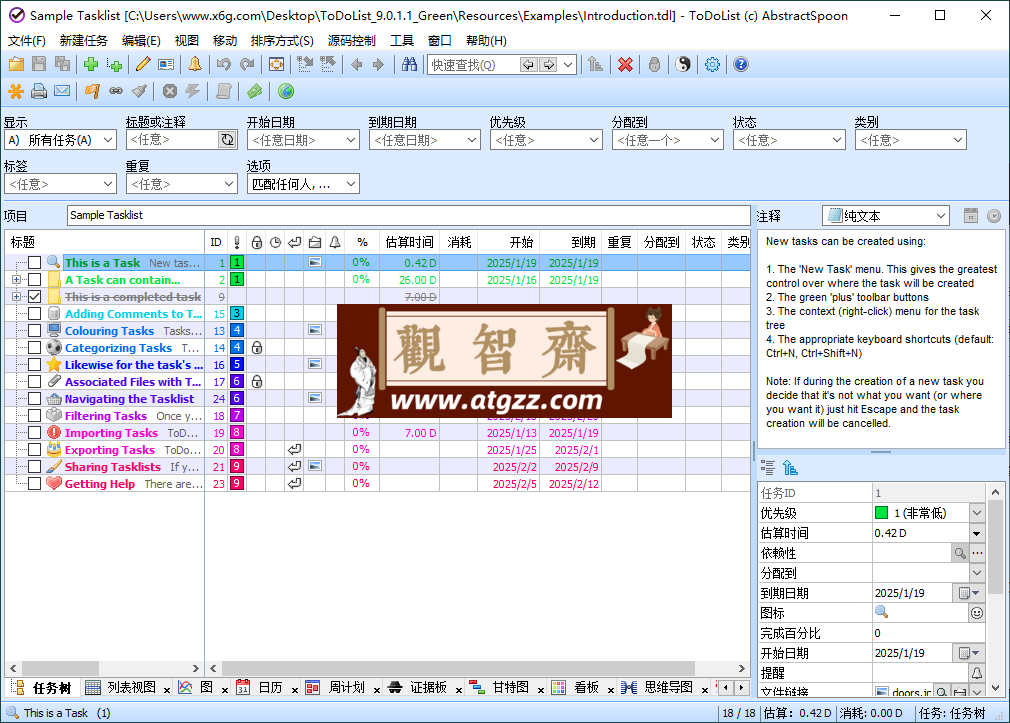Click the binoculars find tasks icon
This screenshot has width=1010, height=723.
(x=409, y=64)
